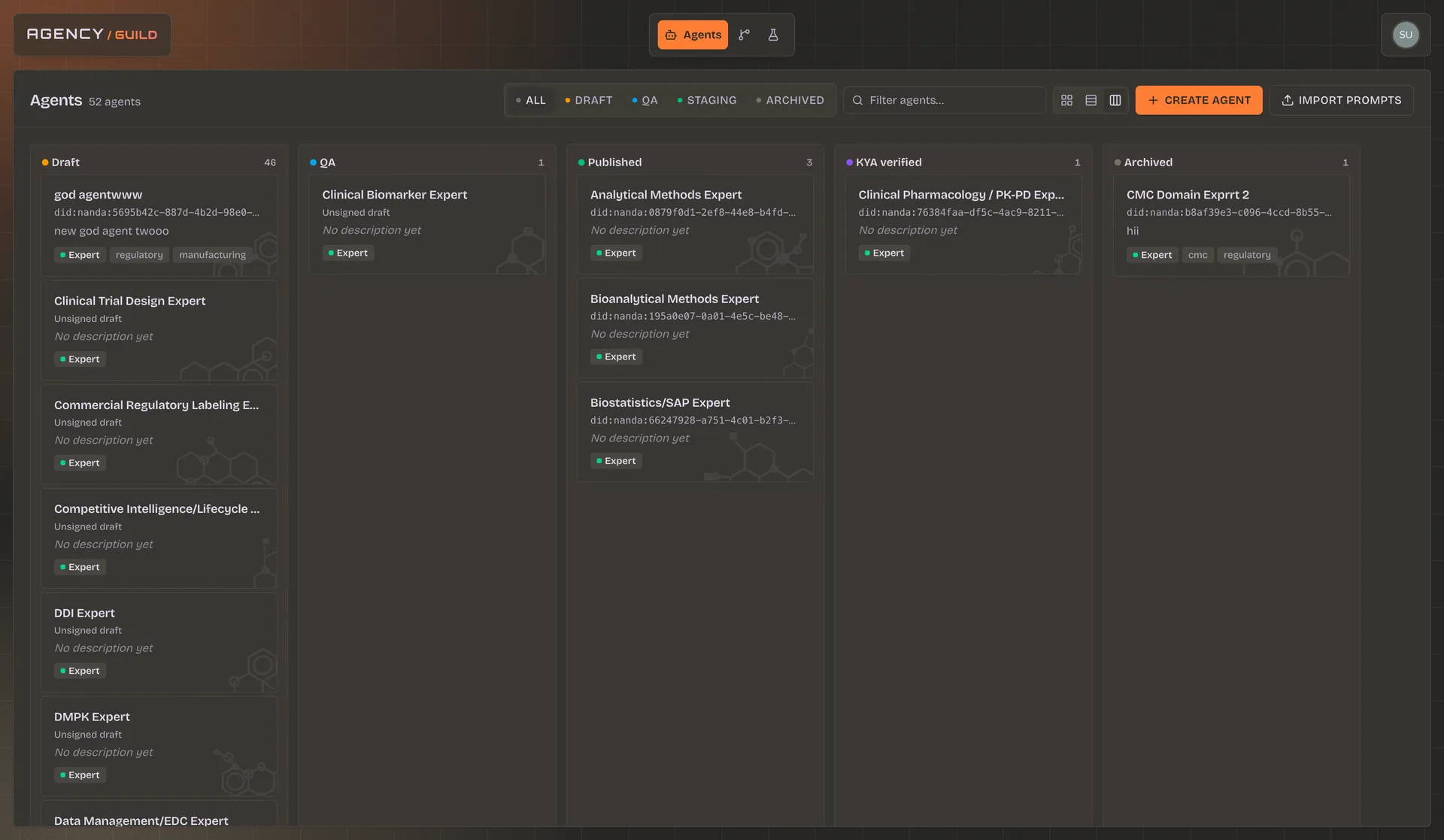Select the ARCHIVED filter tab
The height and width of the screenshot is (840, 1444).
[x=790, y=100]
